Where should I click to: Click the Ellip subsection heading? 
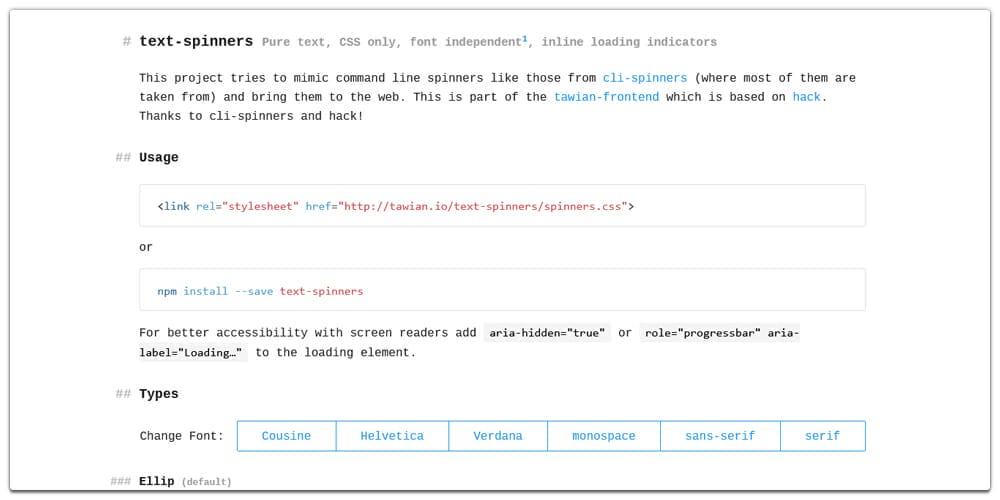point(157,481)
